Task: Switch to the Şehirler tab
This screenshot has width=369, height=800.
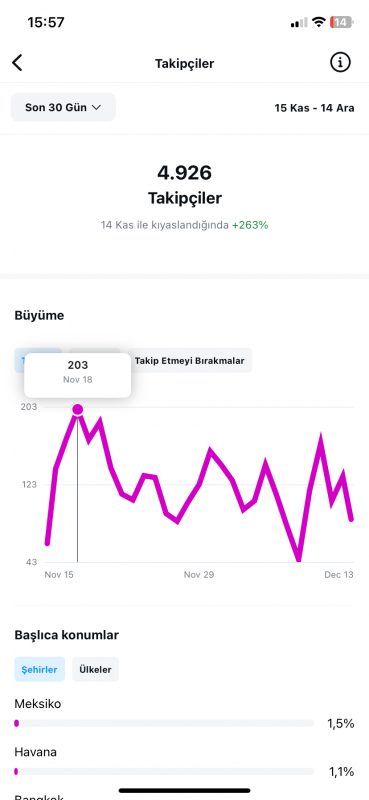Action: [39, 669]
